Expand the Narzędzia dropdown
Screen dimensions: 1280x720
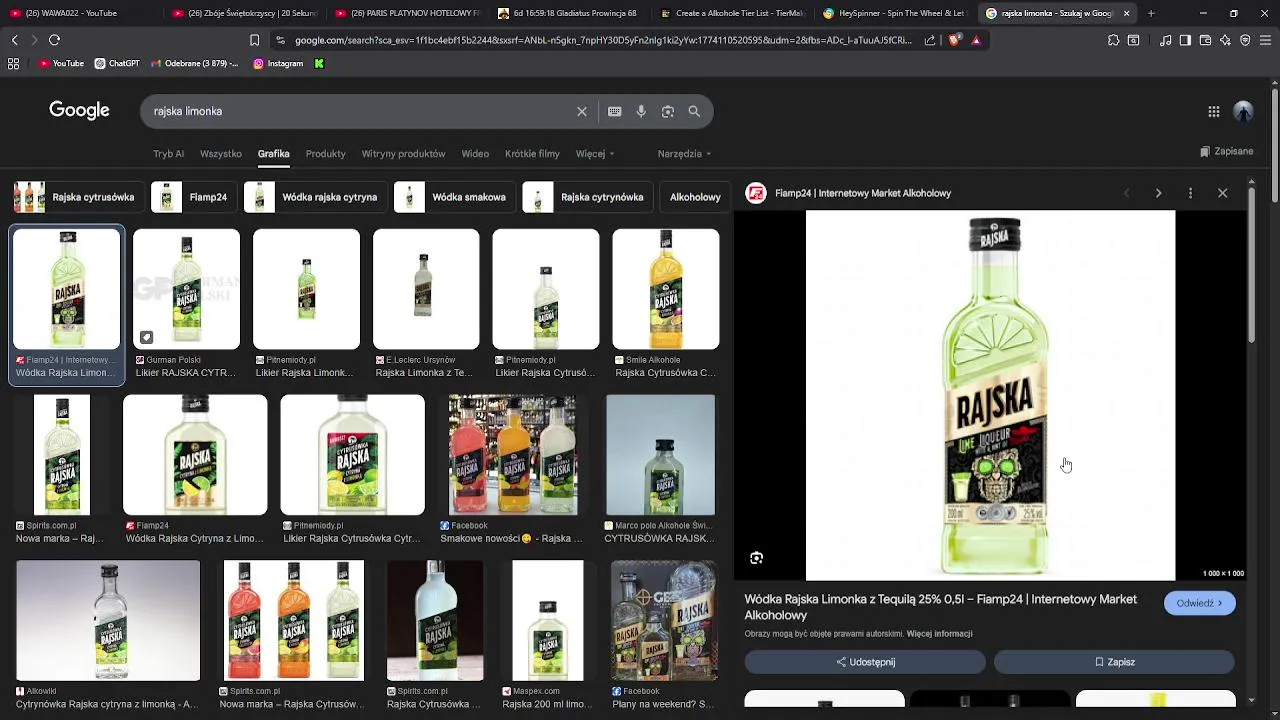pos(684,154)
